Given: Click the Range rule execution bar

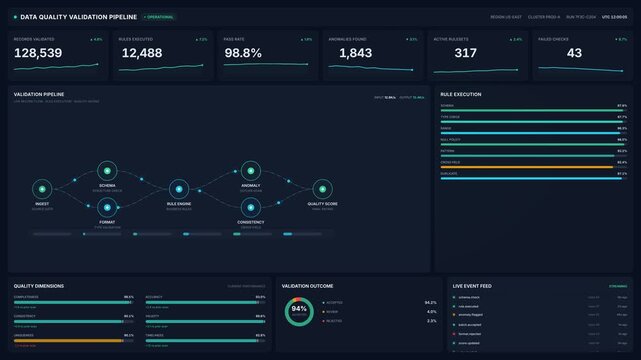Looking at the screenshot, I should [533, 133].
